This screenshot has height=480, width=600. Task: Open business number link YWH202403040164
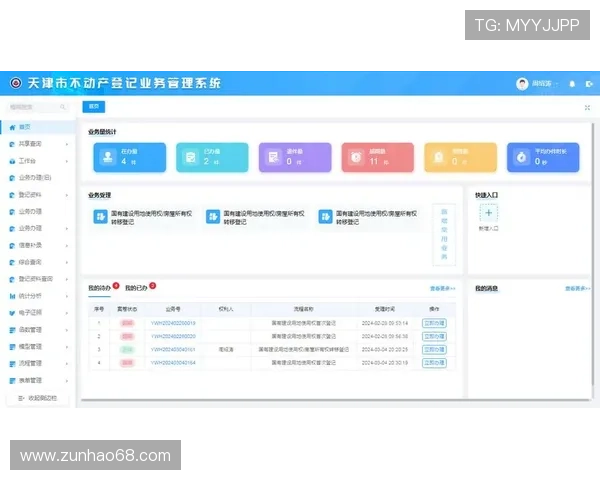pos(173,362)
